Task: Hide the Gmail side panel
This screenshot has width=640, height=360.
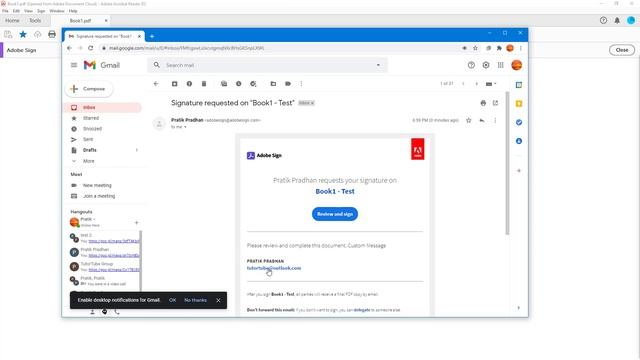Action: (519, 308)
